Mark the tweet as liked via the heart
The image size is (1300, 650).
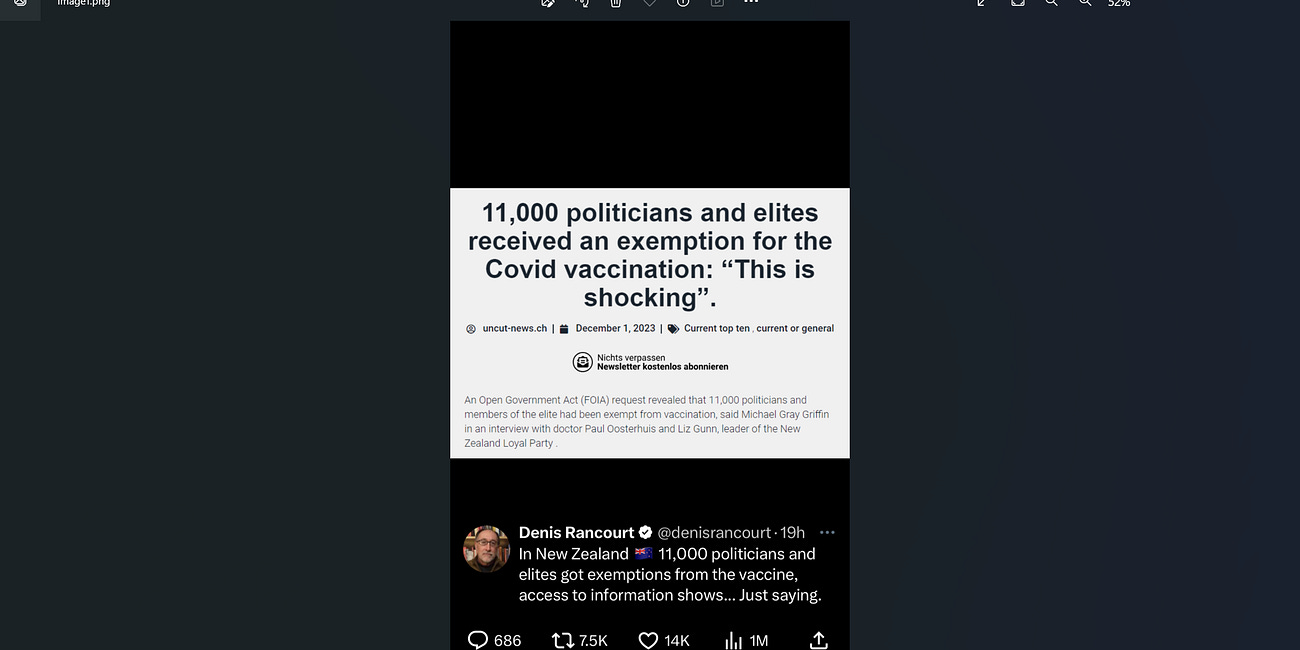click(647, 640)
